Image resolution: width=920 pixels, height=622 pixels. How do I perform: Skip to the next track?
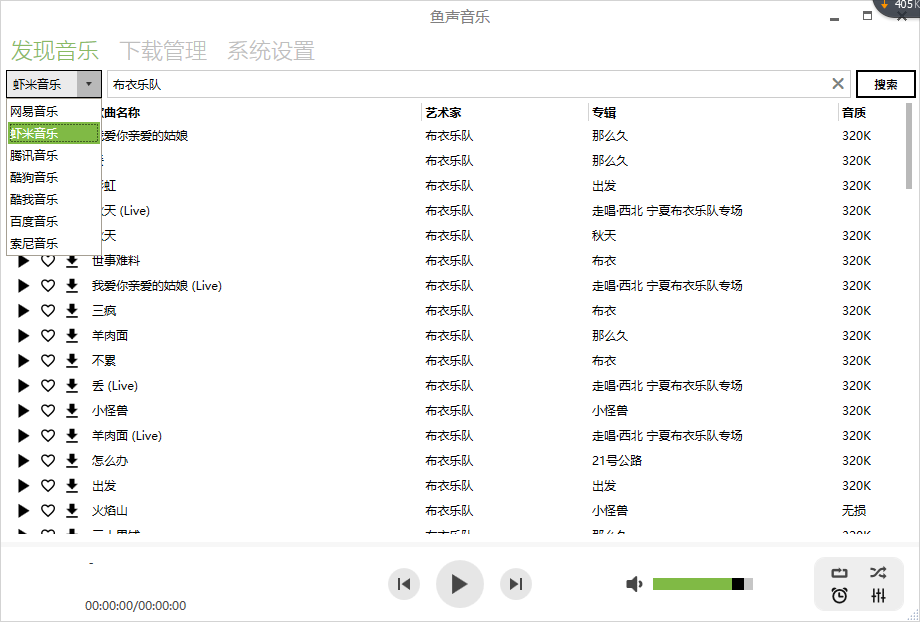(x=516, y=584)
